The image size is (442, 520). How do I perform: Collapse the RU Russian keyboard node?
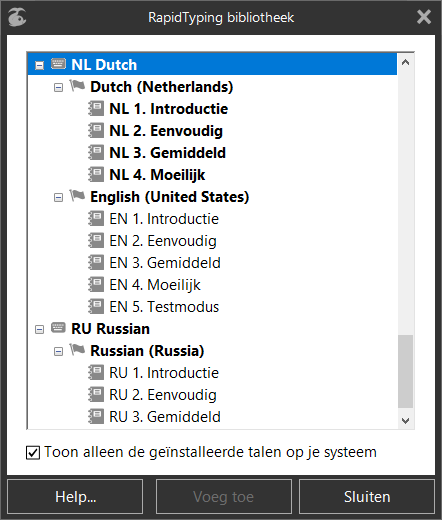[39, 330]
